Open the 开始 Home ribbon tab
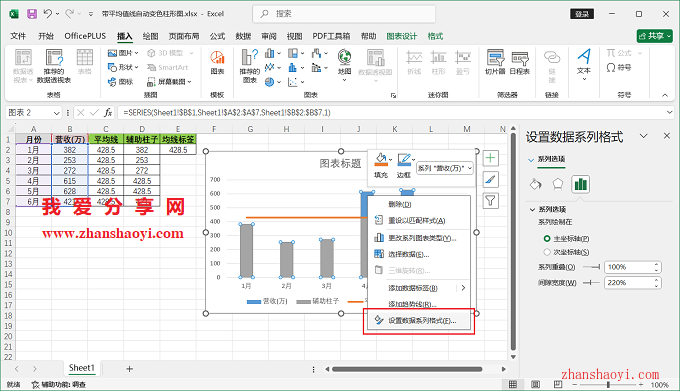This screenshot has width=680, height=391. tap(46, 36)
